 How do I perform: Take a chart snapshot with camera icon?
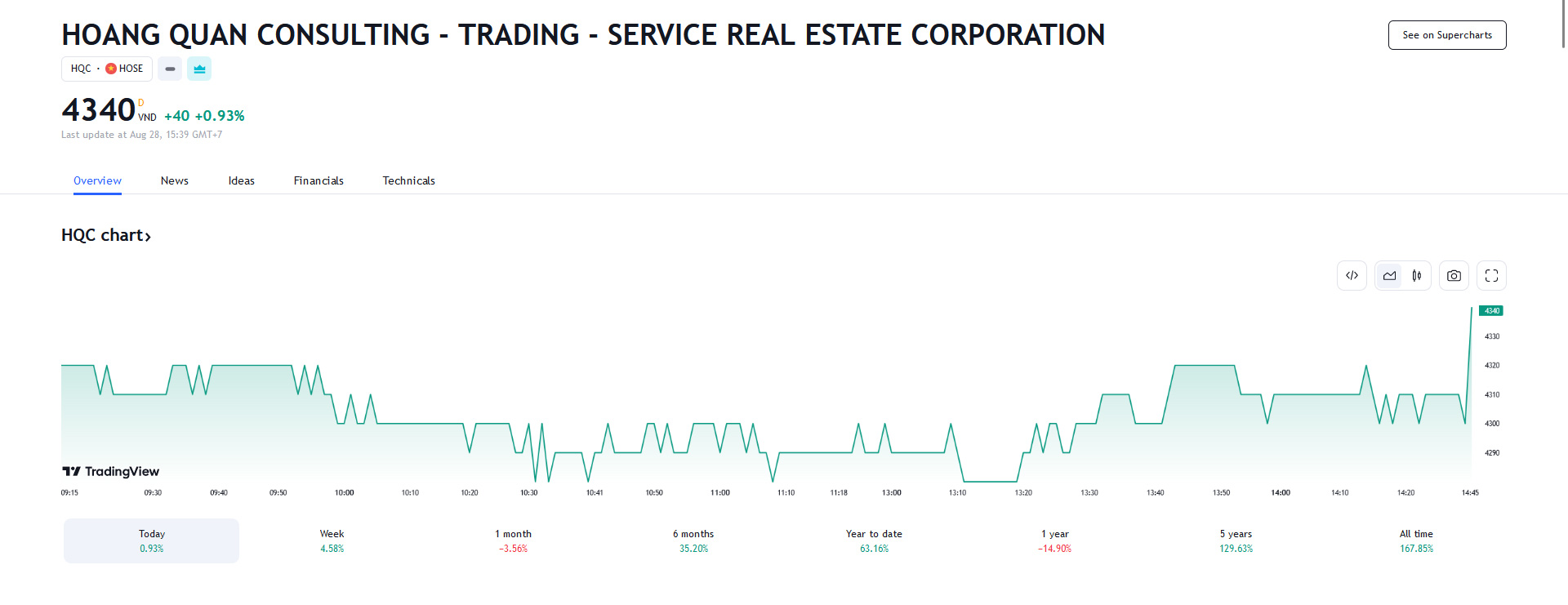(x=1454, y=276)
